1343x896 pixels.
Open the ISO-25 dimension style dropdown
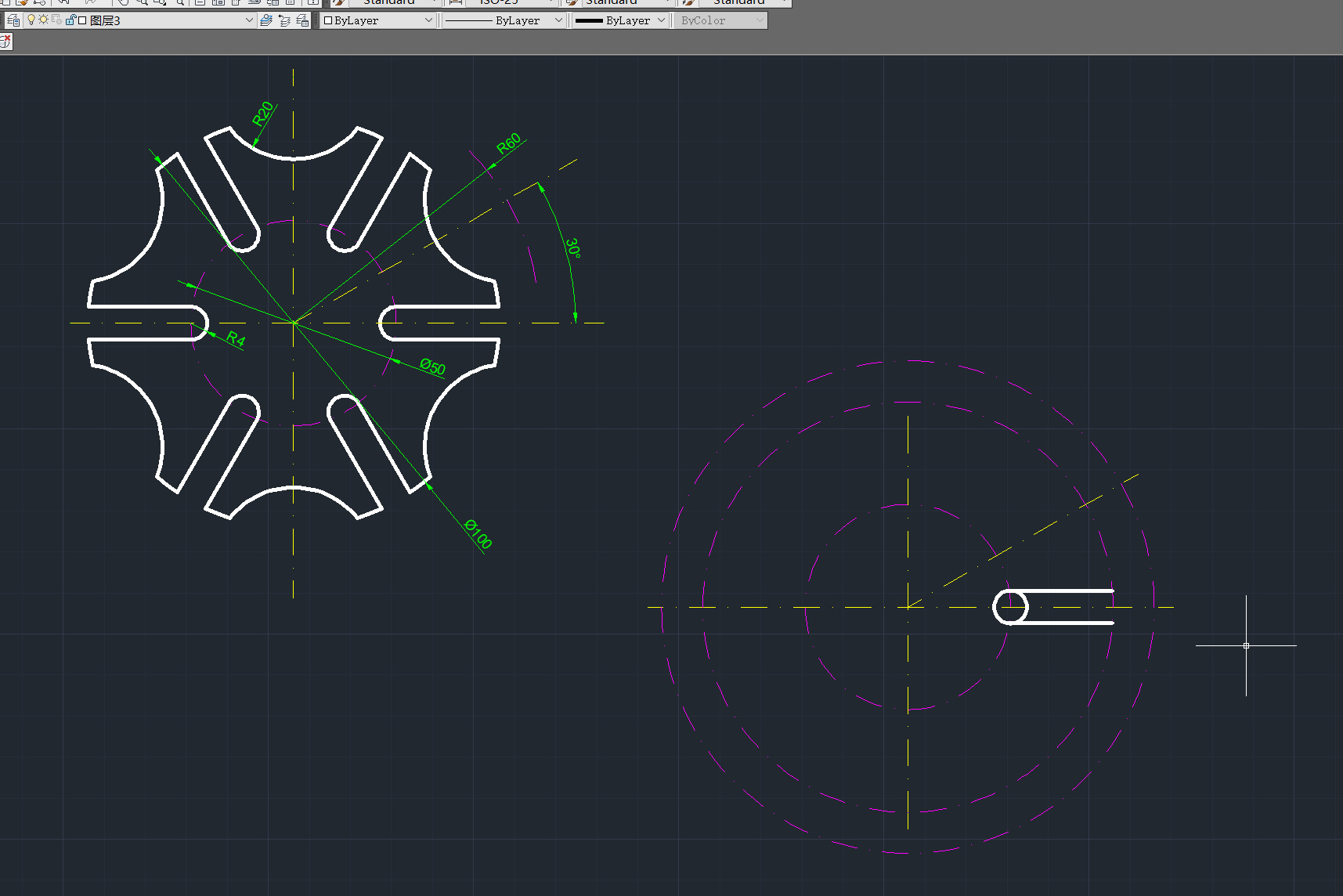[551, 3]
